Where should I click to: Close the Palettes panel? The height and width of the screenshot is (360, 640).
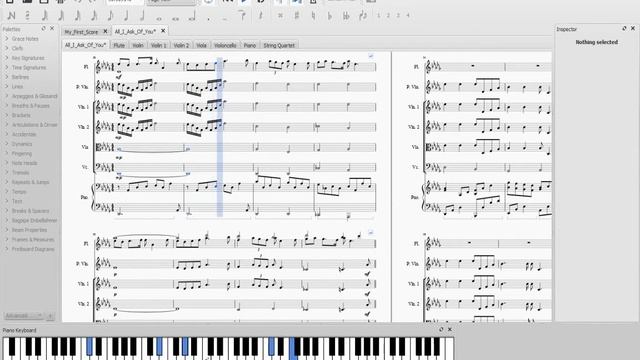(52, 29)
